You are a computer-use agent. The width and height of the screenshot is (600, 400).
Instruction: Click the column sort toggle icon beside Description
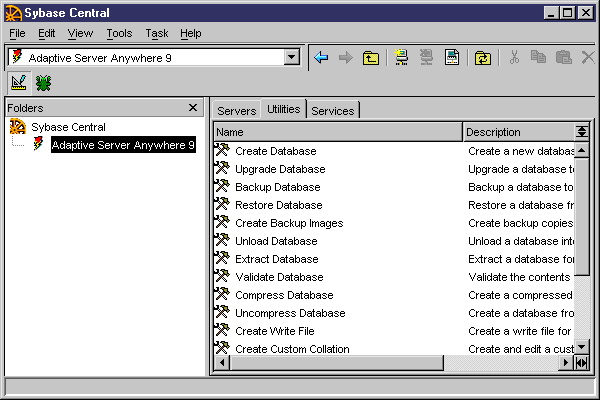pyautogui.click(x=582, y=132)
